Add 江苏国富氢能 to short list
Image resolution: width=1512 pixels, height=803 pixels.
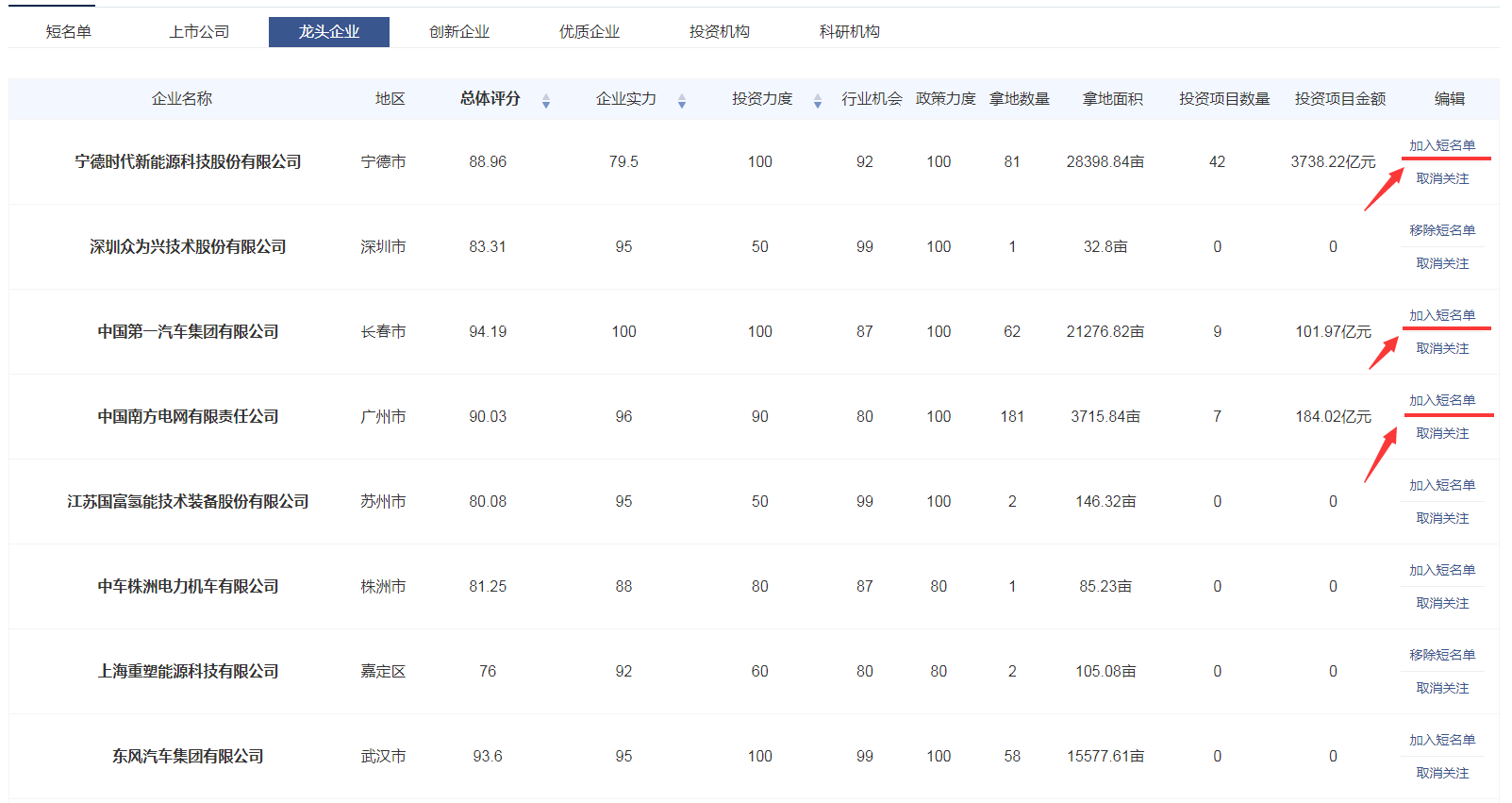click(1442, 485)
